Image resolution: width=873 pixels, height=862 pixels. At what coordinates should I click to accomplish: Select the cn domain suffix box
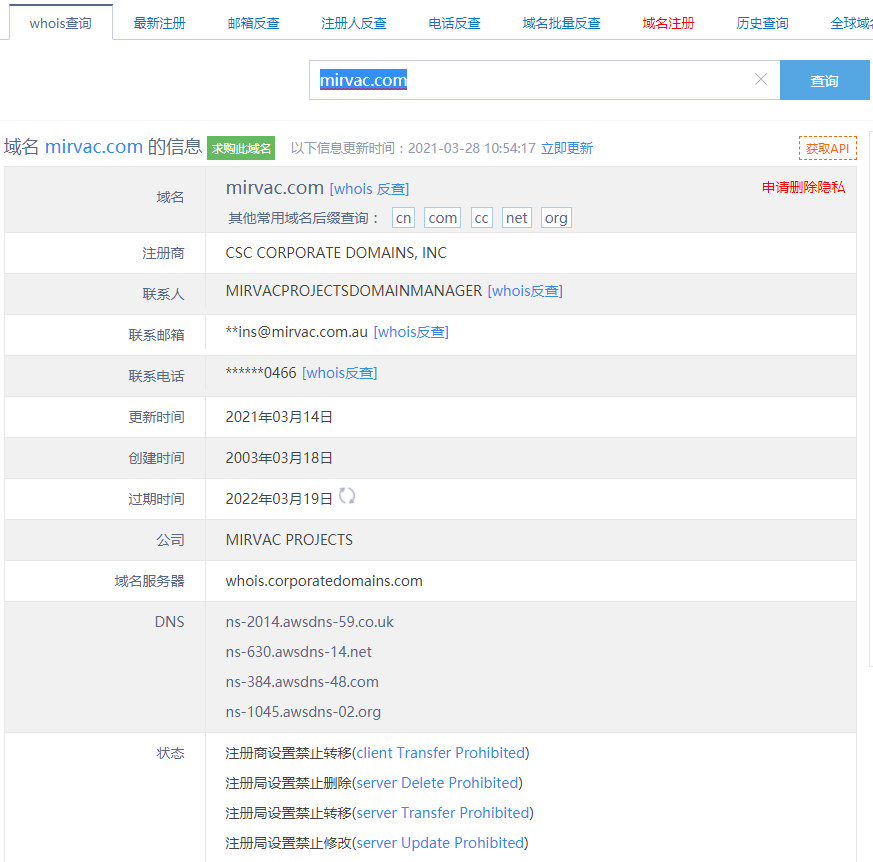[x=403, y=218]
